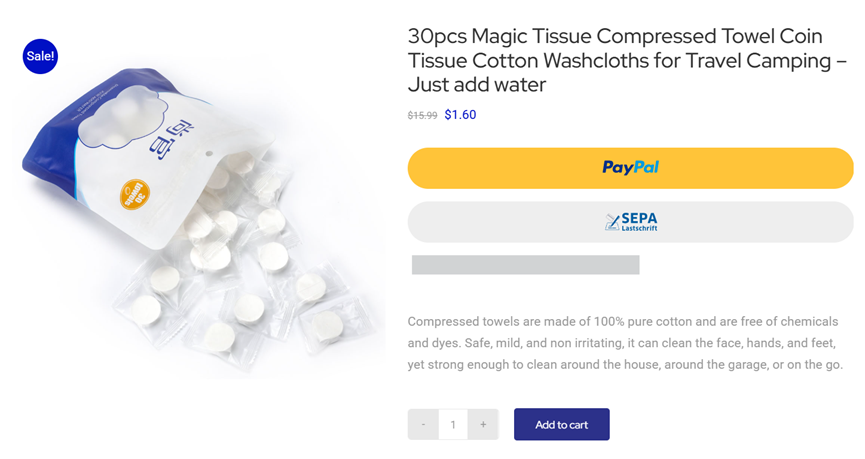
Task: Click the quantity input field
Action: click(453, 425)
